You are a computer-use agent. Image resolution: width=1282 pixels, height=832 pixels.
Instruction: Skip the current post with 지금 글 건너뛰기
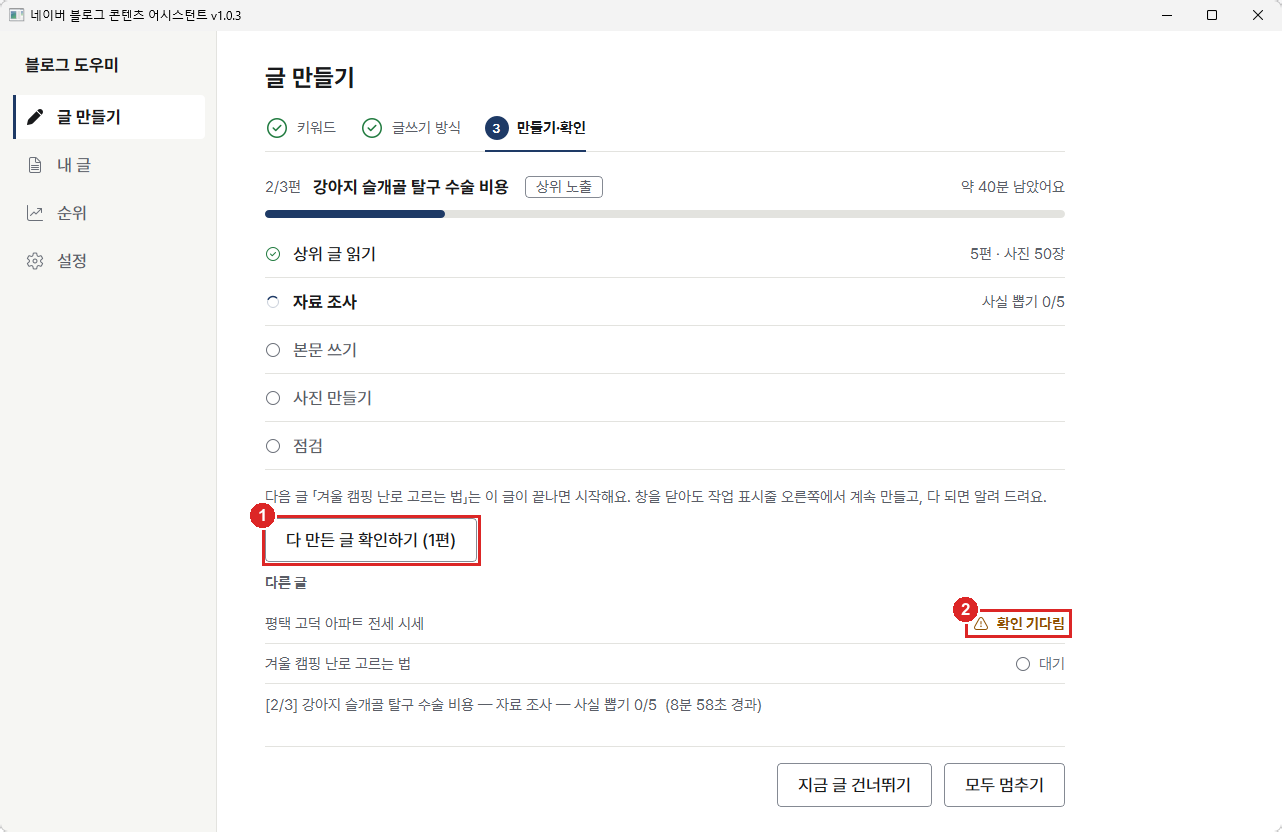(854, 785)
